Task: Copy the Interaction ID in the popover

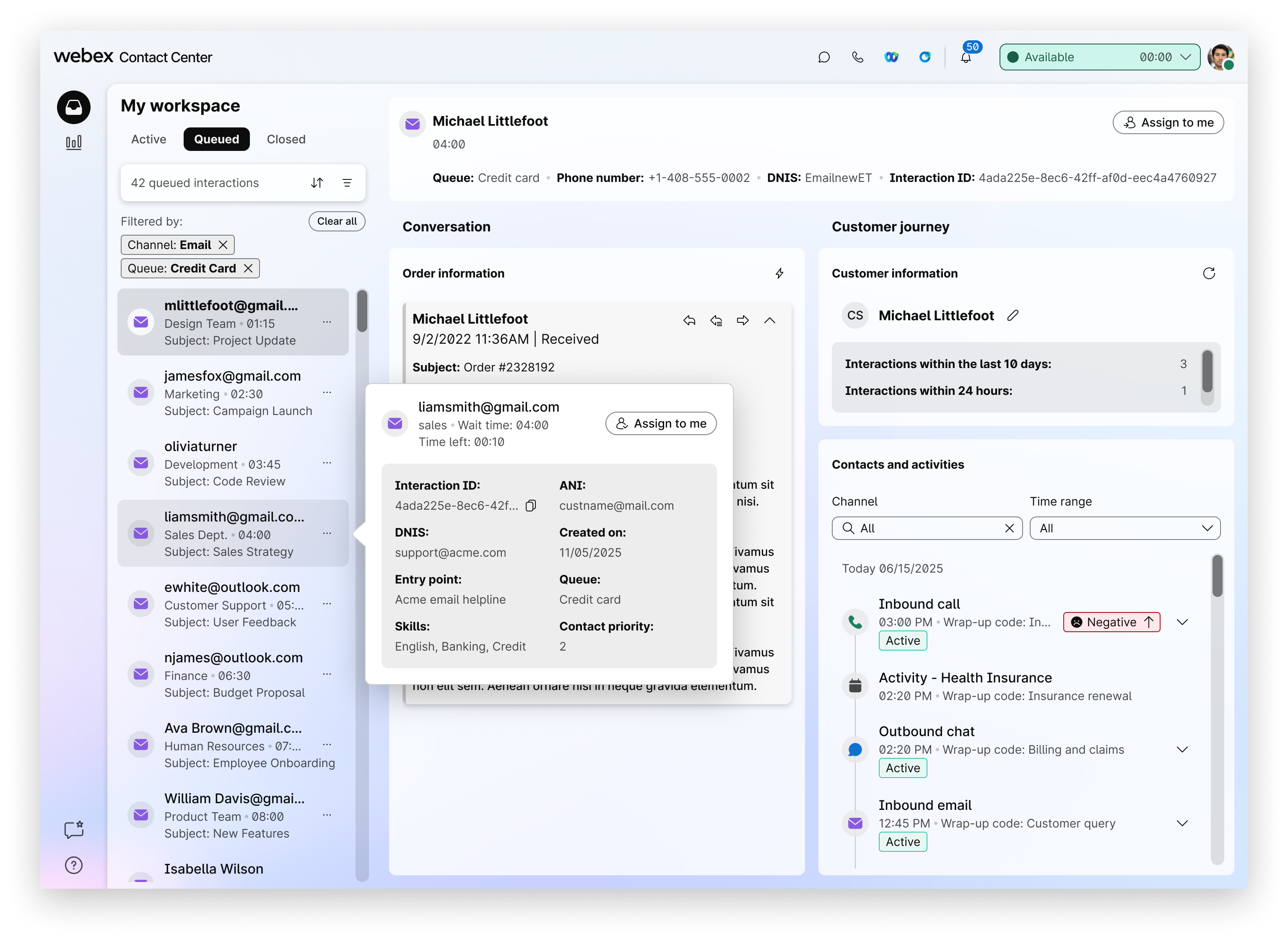Action: pos(531,505)
